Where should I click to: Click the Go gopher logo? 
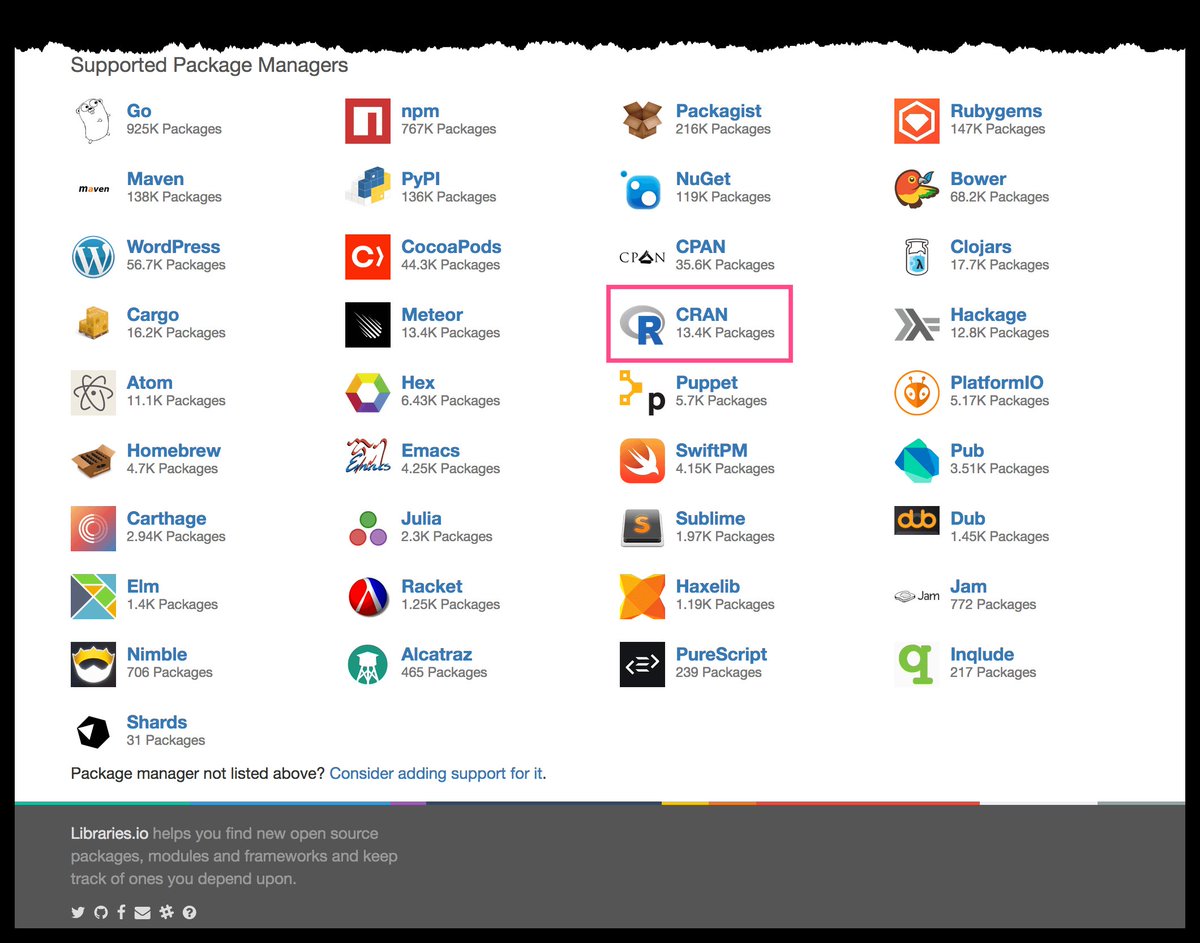click(x=93, y=121)
